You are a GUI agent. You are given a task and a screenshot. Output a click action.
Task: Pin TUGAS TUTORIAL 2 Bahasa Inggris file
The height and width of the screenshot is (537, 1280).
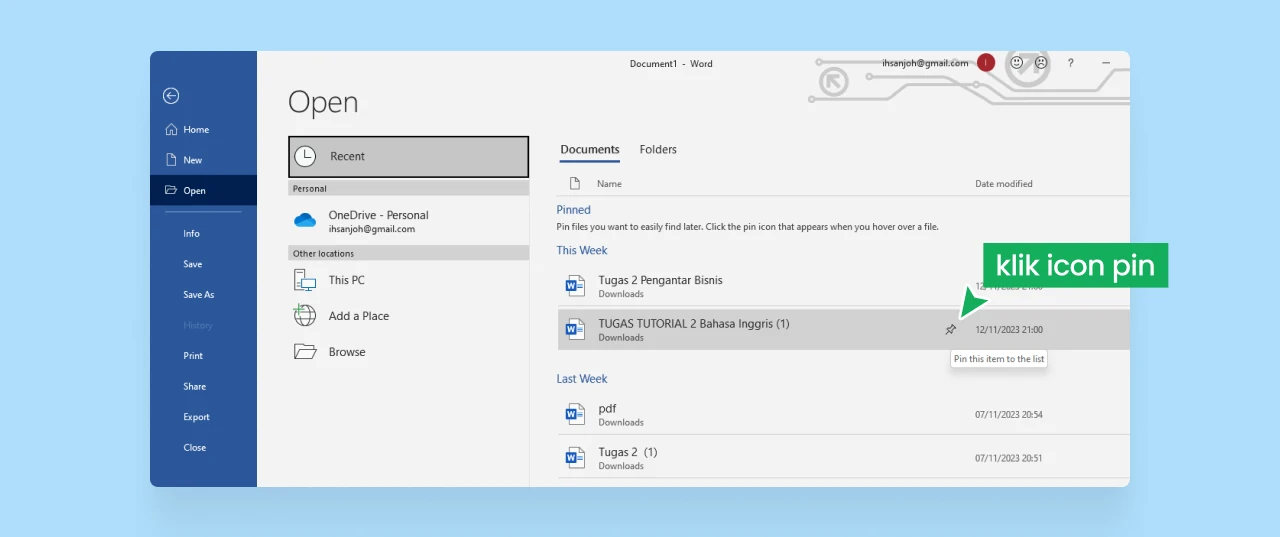click(951, 329)
